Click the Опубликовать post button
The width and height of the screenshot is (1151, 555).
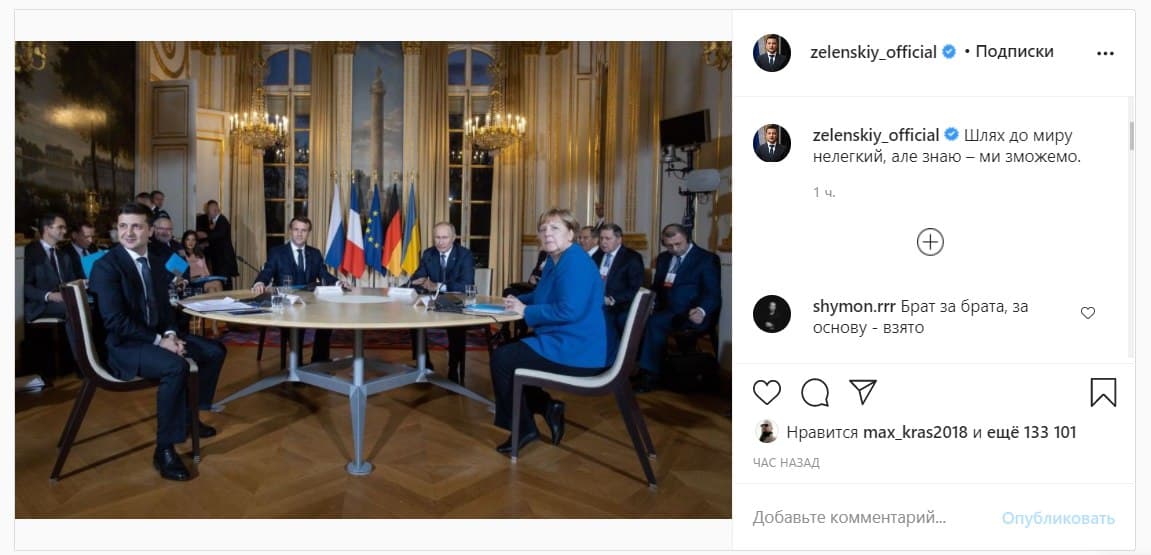1058,518
